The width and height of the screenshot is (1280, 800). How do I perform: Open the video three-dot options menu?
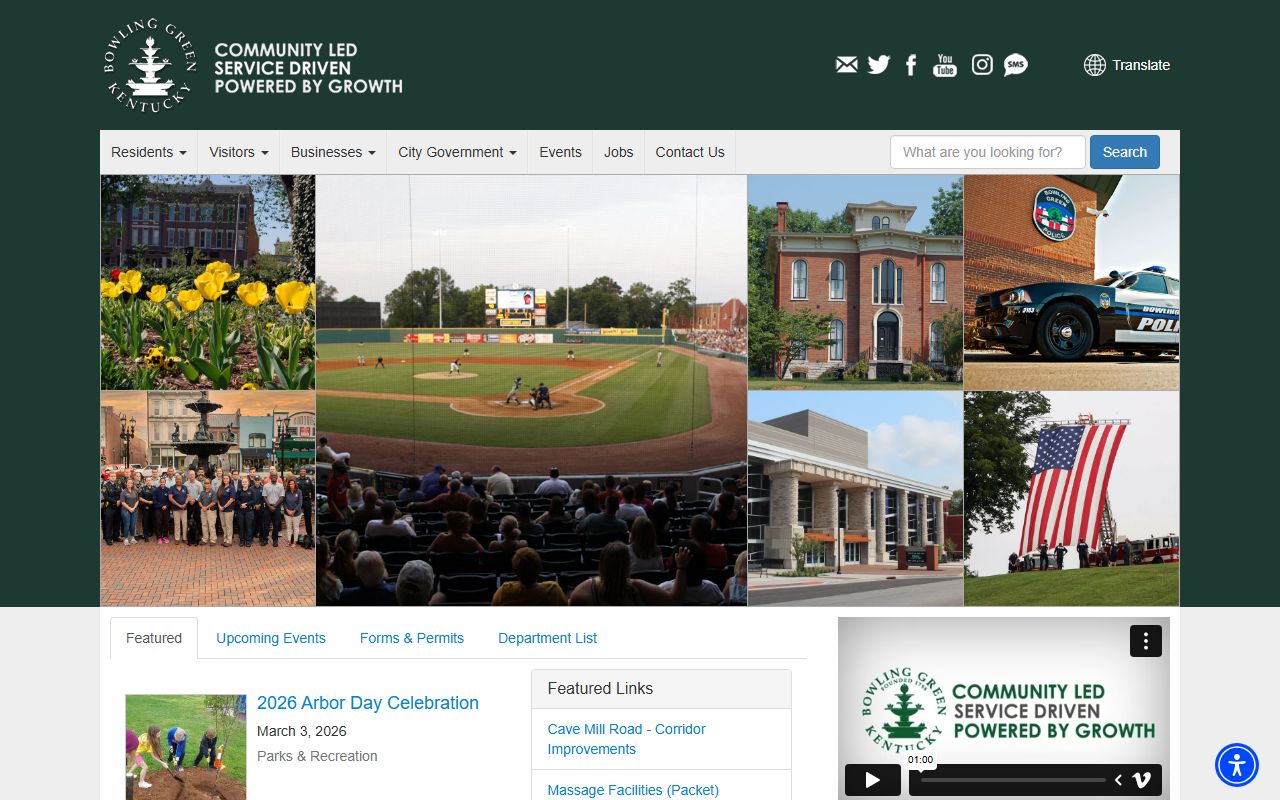pyautogui.click(x=1146, y=641)
